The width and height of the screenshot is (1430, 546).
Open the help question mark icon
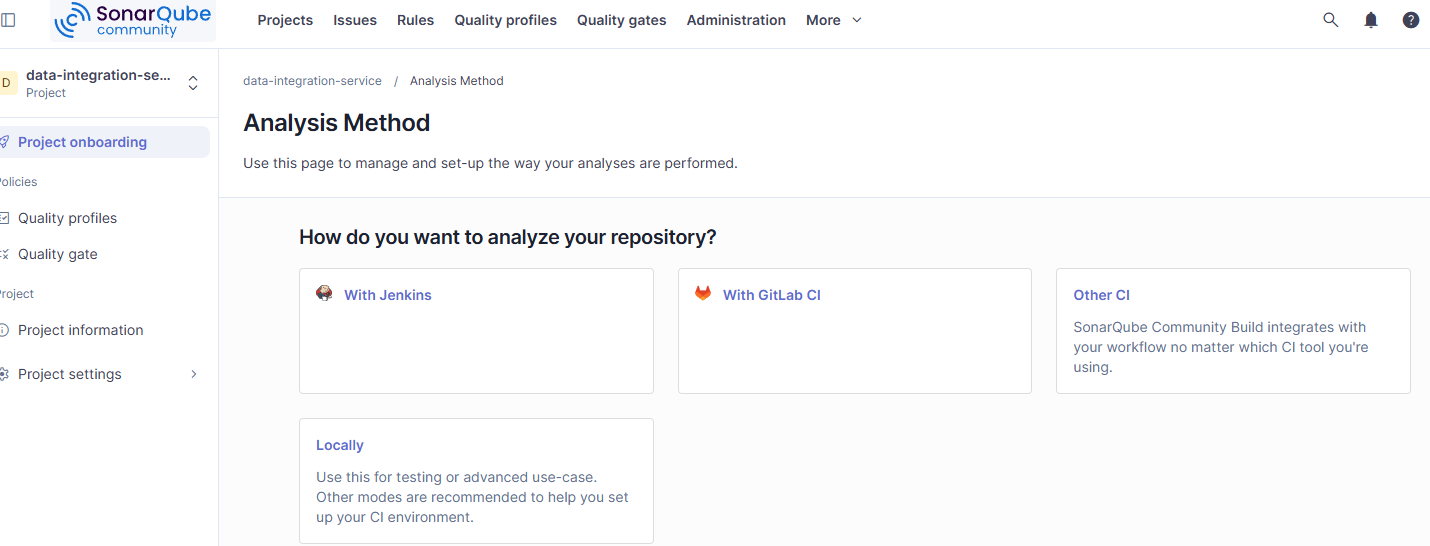coord(1411,20)
